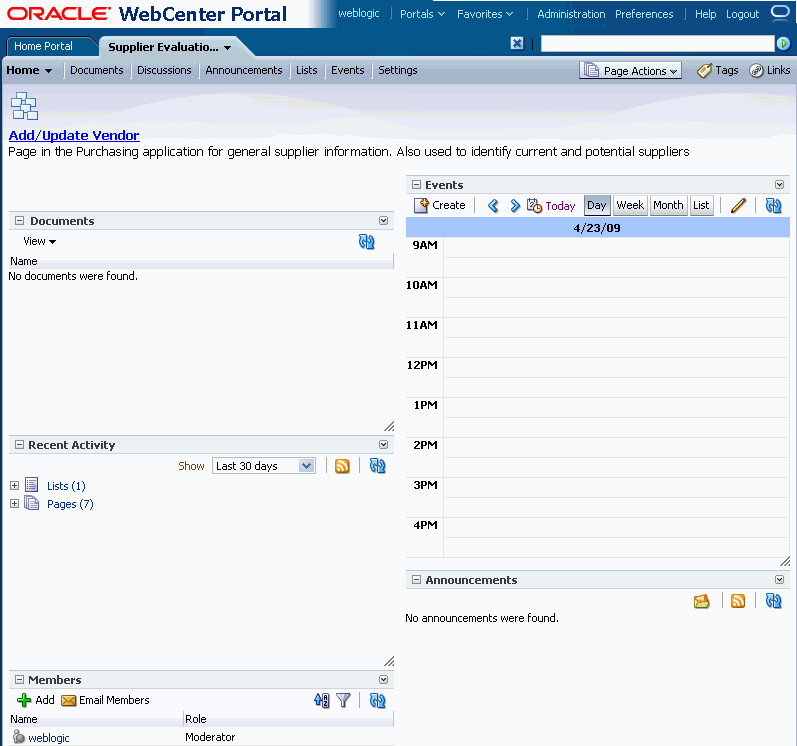Go to portal Settings page
Image resolution: width=797 pixels, height=746 pixels.
[x=397, y=70]
